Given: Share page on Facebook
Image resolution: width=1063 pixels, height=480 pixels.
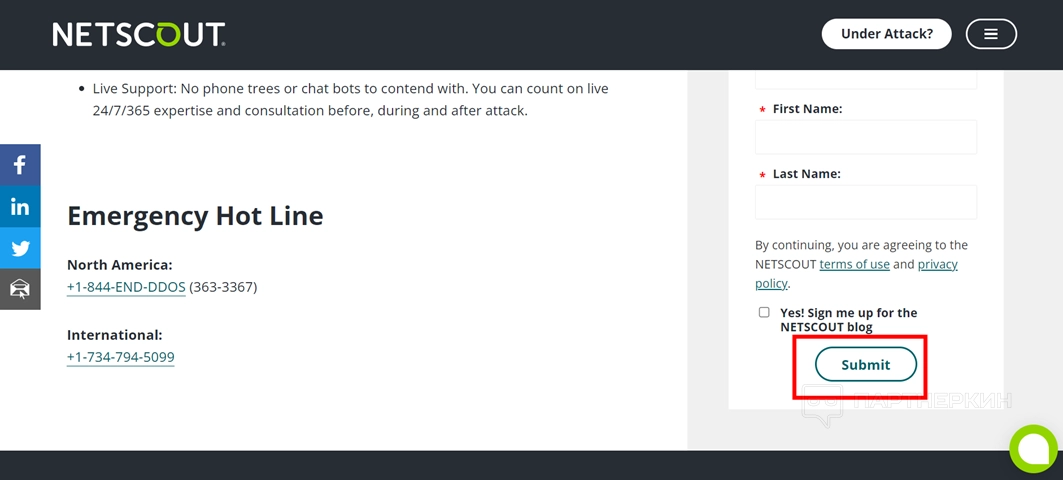Looking at the screenshot, I should click(20, 165).
